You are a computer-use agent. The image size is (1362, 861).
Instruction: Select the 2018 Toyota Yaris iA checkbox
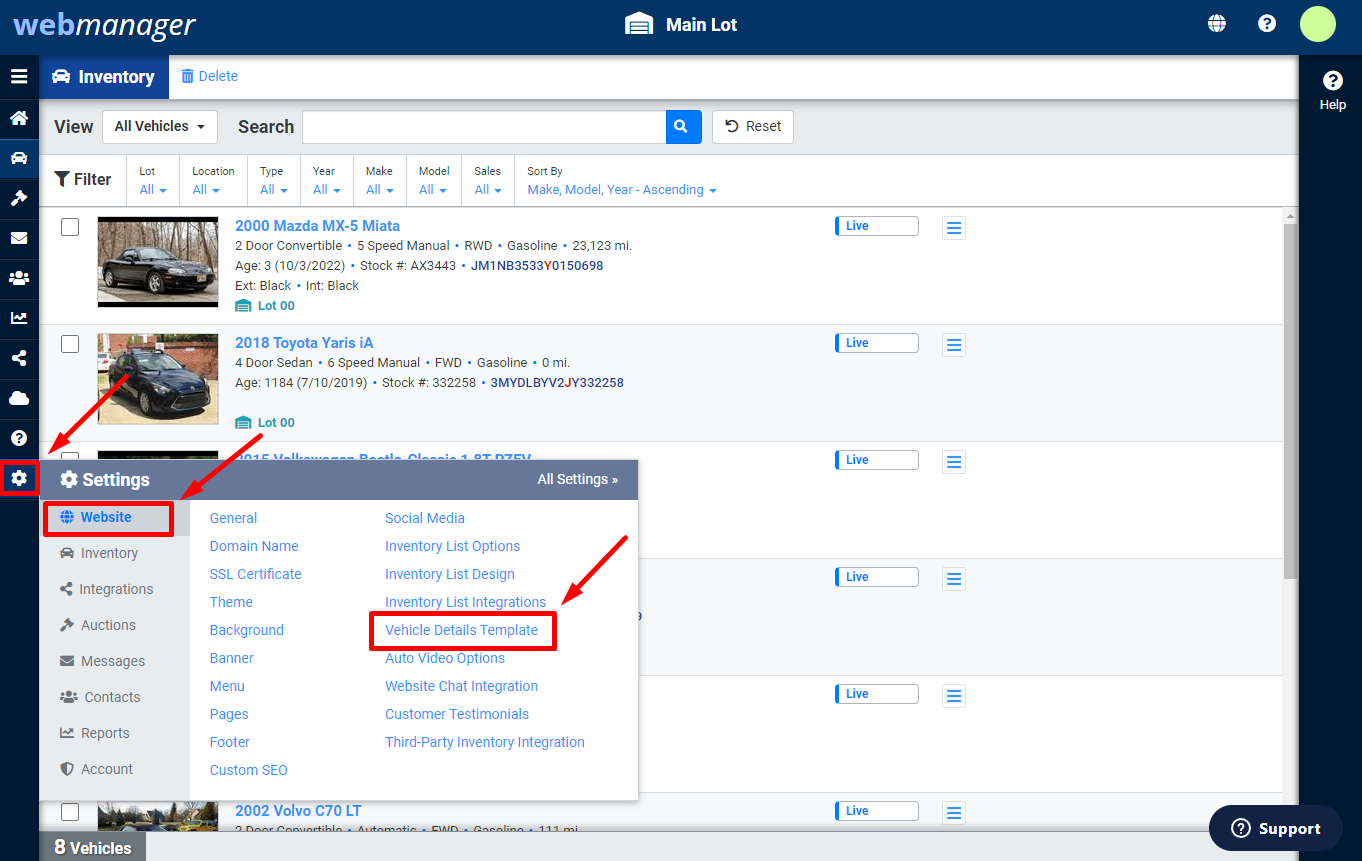click(x=70, y=344)
